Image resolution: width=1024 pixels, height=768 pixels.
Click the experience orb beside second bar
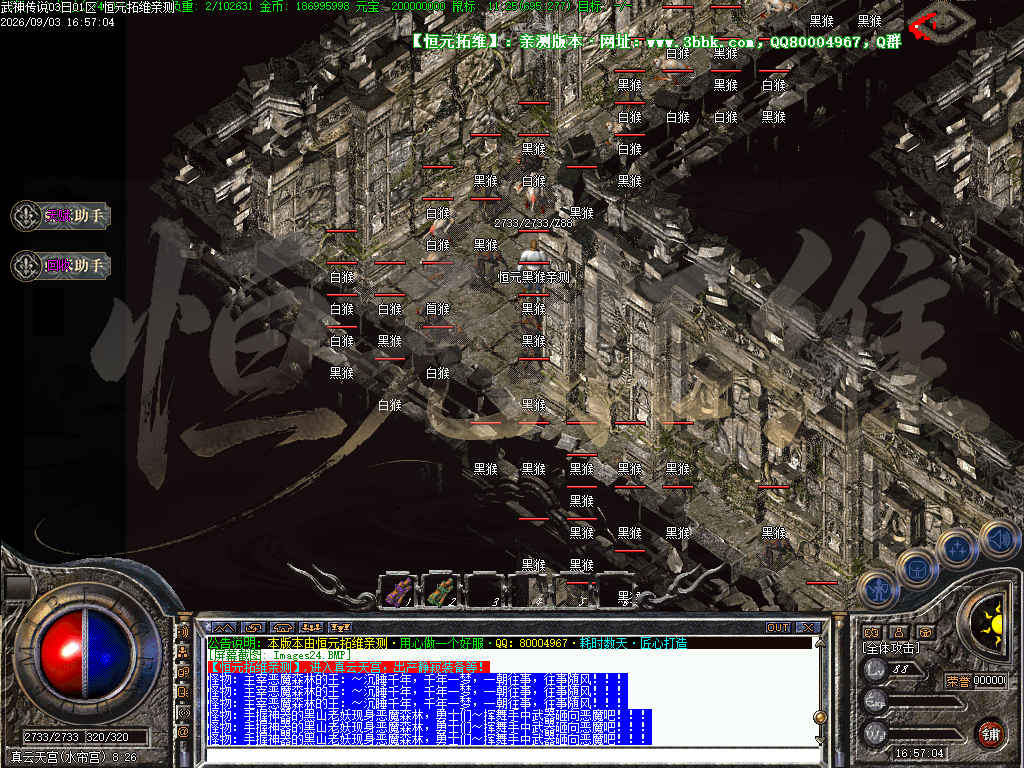pyautogui.click(x=875, y=701)
